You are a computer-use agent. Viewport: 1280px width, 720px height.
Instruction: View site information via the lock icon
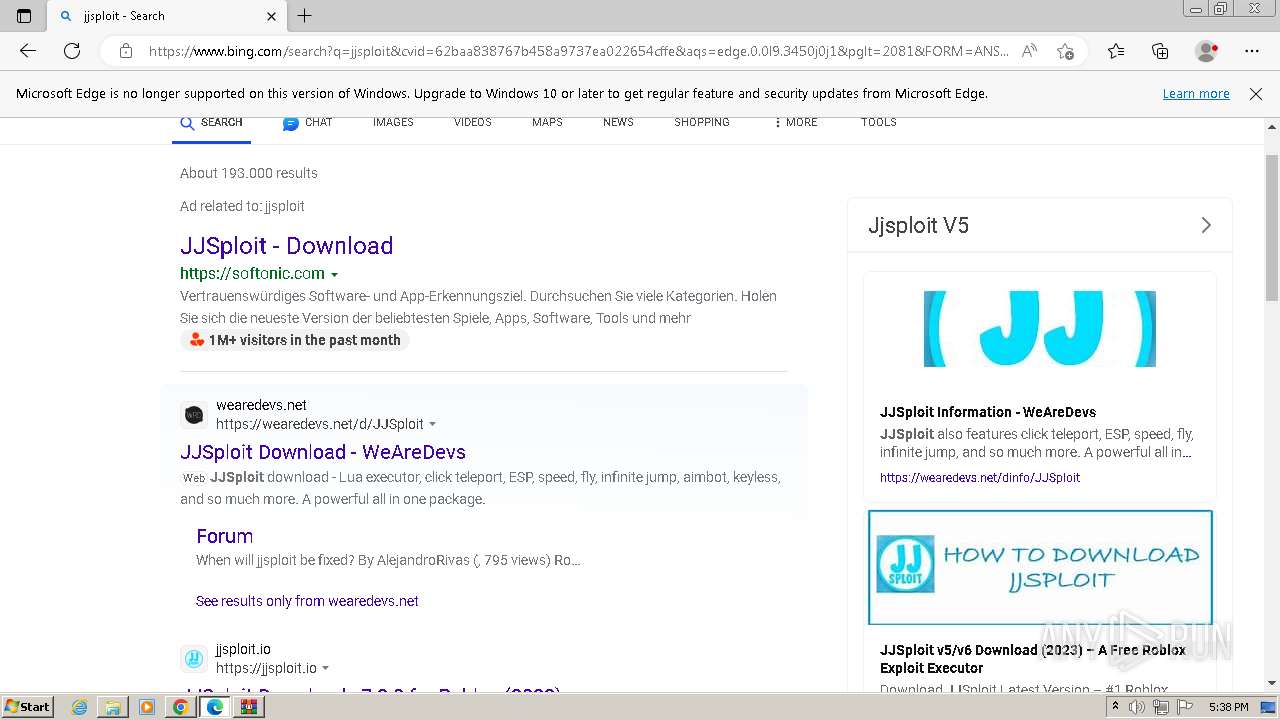pos(126,51)
